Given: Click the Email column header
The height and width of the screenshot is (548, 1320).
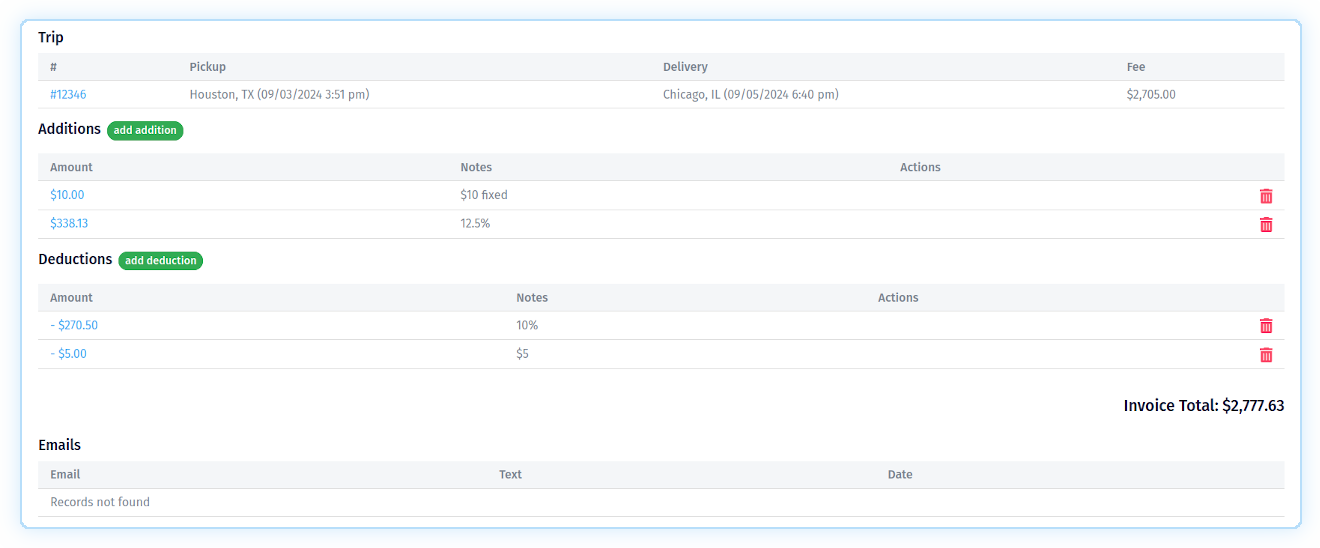Looking at the screenshot, I should coord(65,475).
